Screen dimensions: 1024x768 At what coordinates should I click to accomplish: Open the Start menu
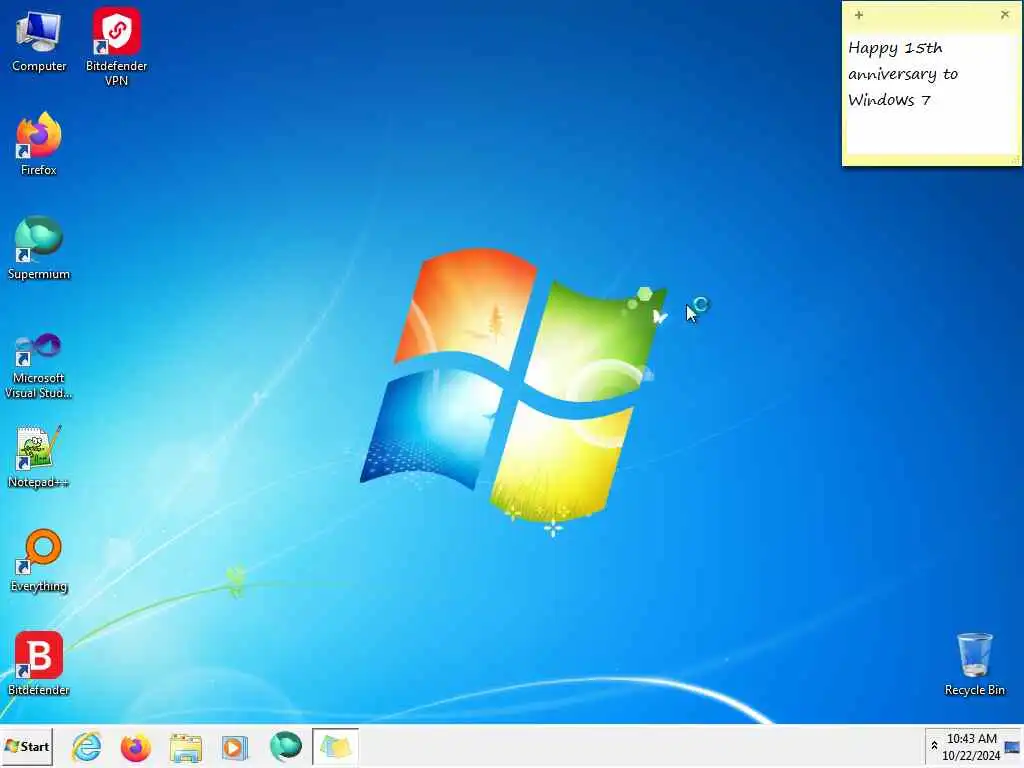pyautogui.click(x=27, y=746)
